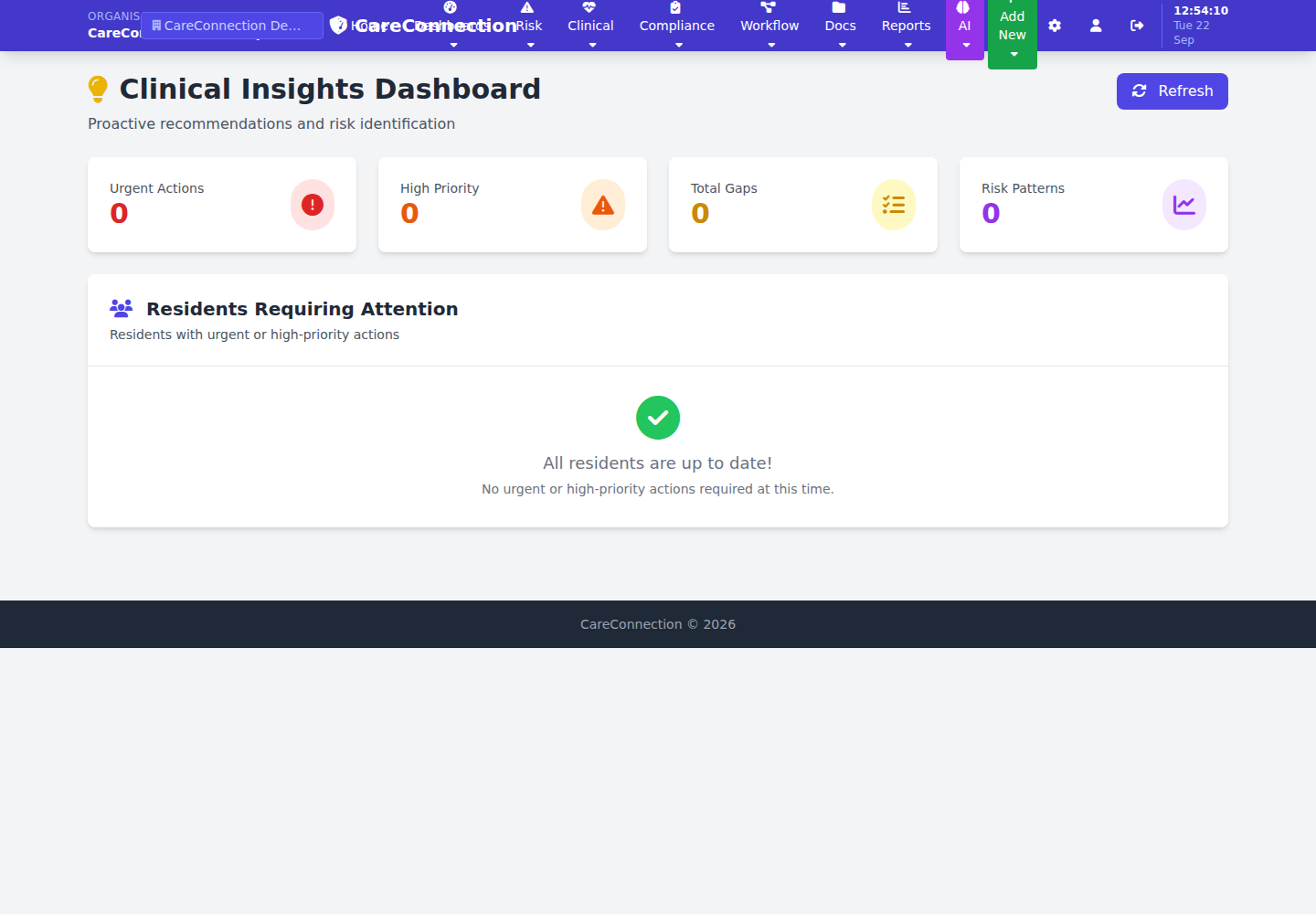
Task: Open the Compliance menu
Action: [x=677, y=26]
